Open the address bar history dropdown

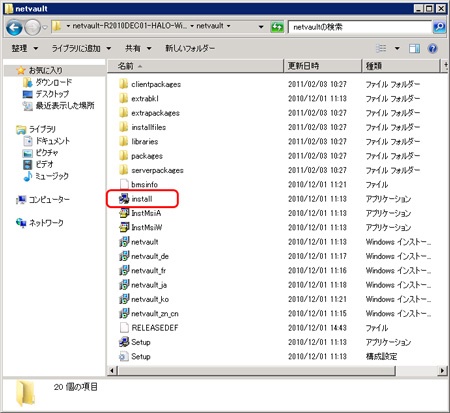coord(261,27)
